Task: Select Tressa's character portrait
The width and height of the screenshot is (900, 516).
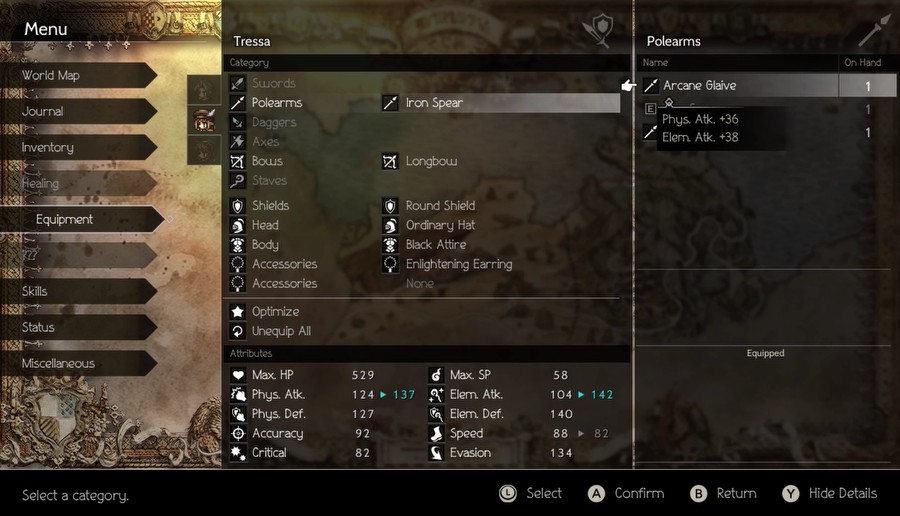Action: [x=204, y=121]
